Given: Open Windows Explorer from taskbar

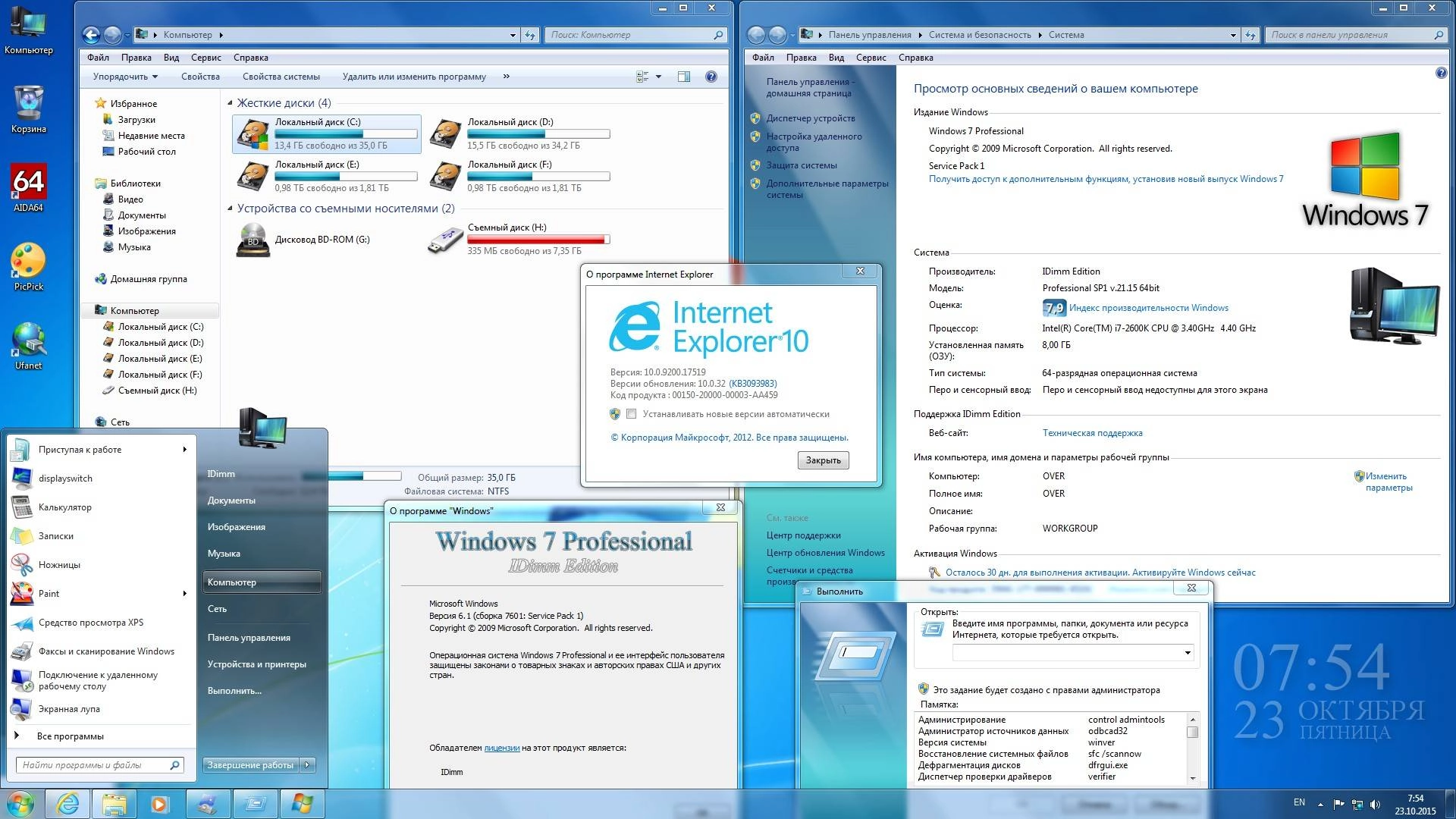Looking at the screenshot, I should [x=115, y=804].
